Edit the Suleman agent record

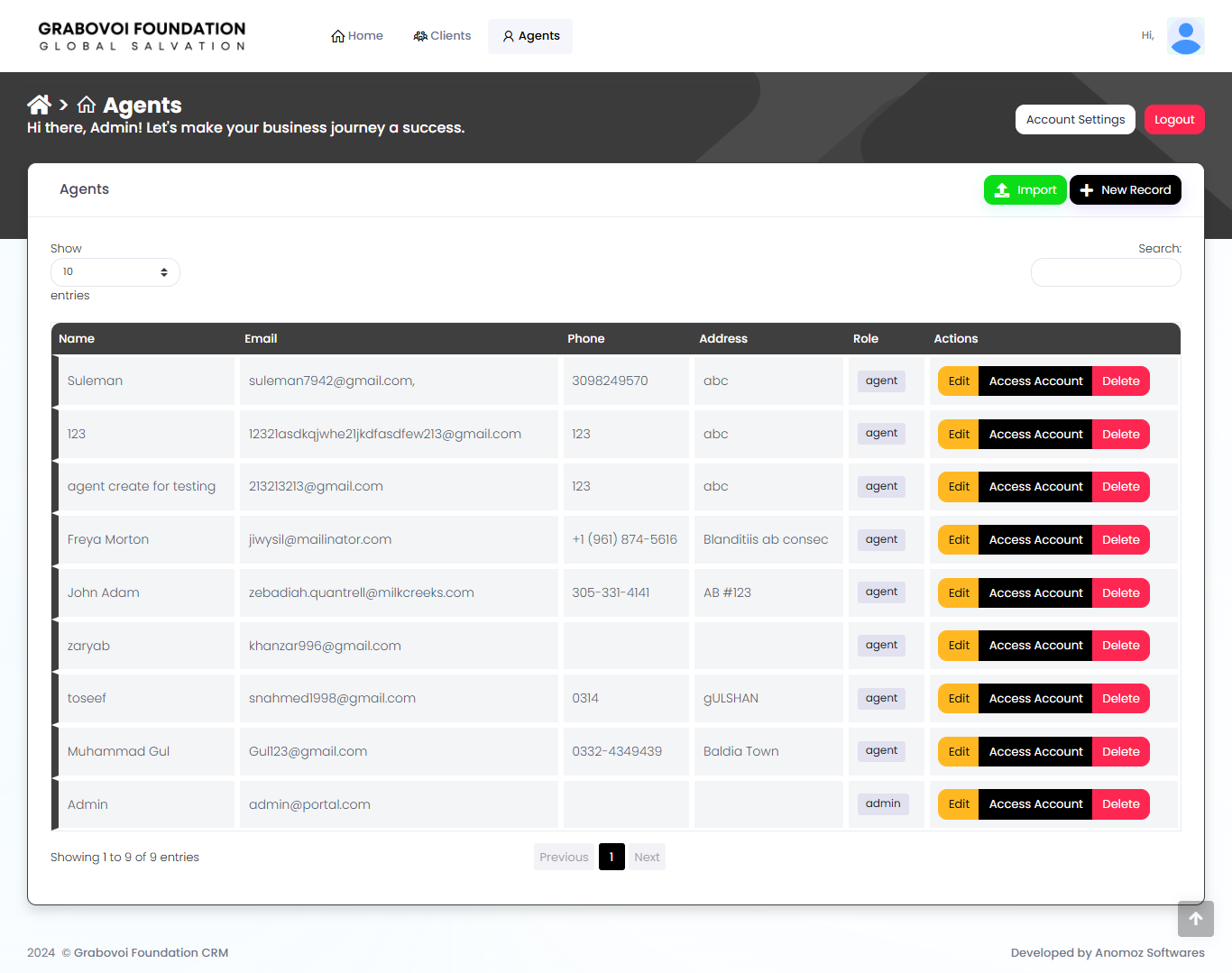[x=958, y=381]
